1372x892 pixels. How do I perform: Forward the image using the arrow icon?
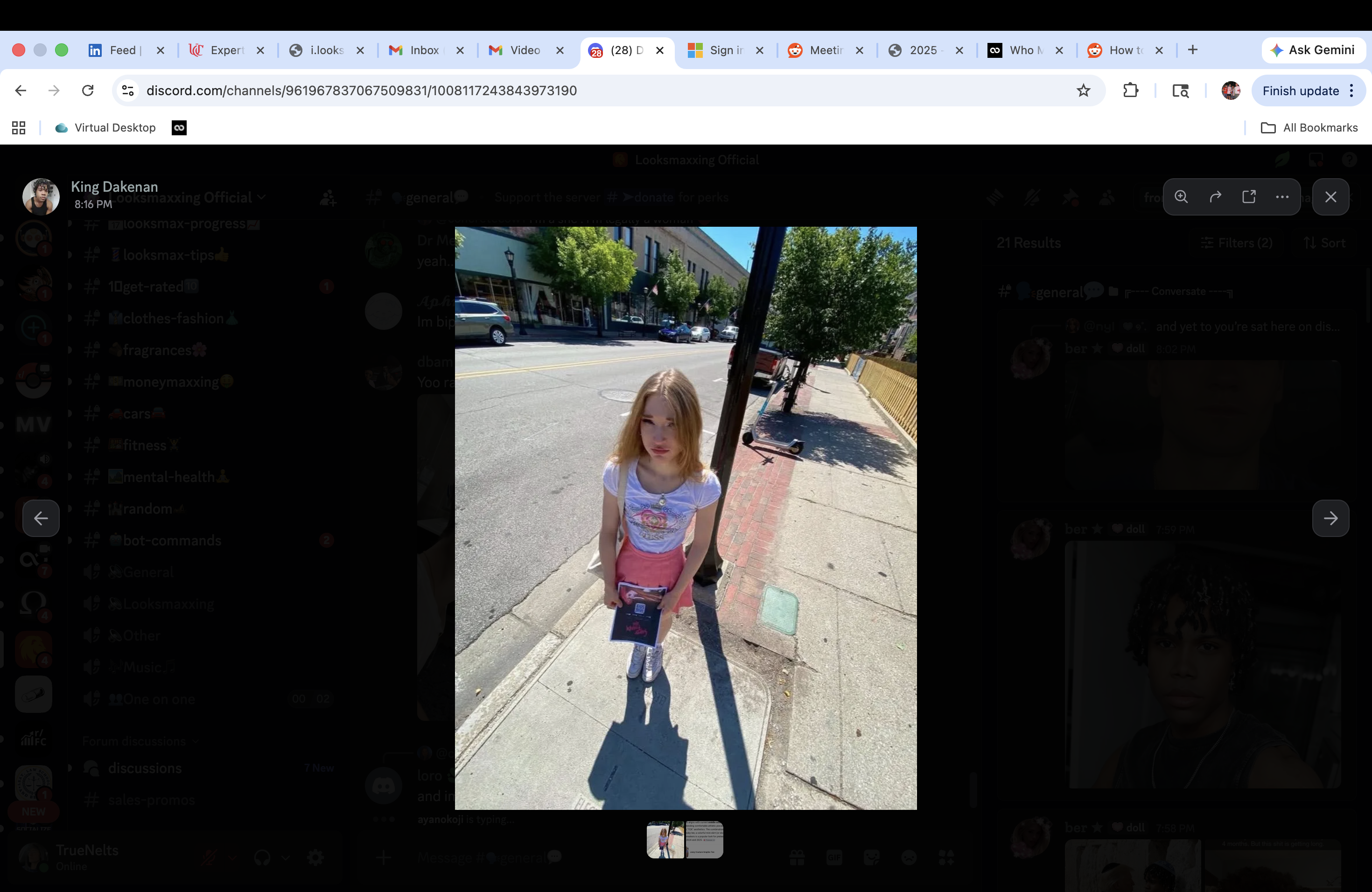pyautogui.click(x=1215, y=197)
